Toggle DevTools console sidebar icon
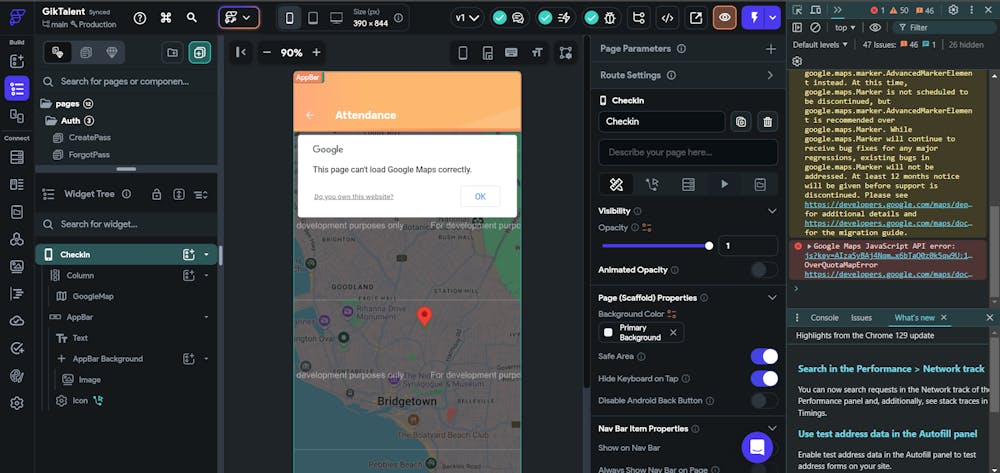 point(797,27)
